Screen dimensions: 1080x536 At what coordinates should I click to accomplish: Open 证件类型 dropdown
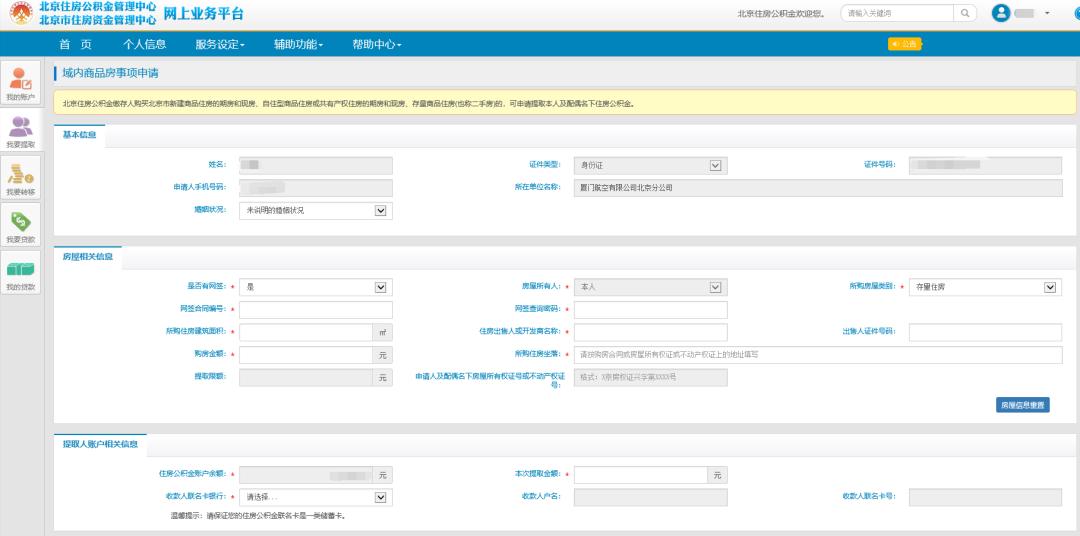pyautogui.click(x=650, y=165)
